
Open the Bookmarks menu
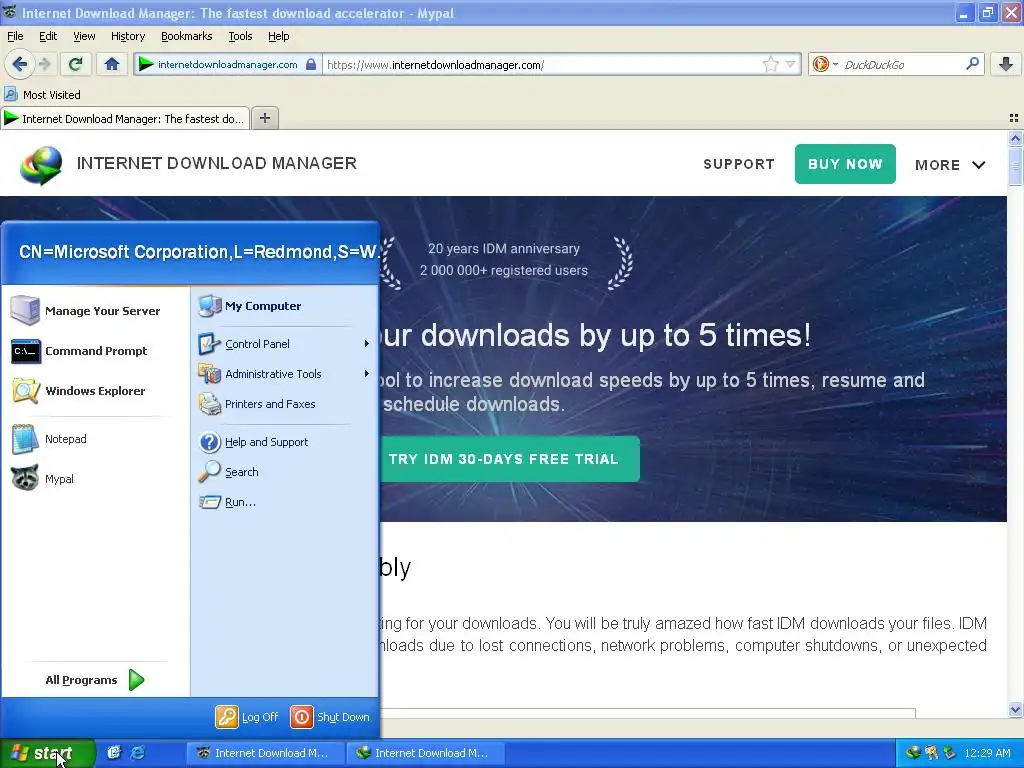(186, 36)
